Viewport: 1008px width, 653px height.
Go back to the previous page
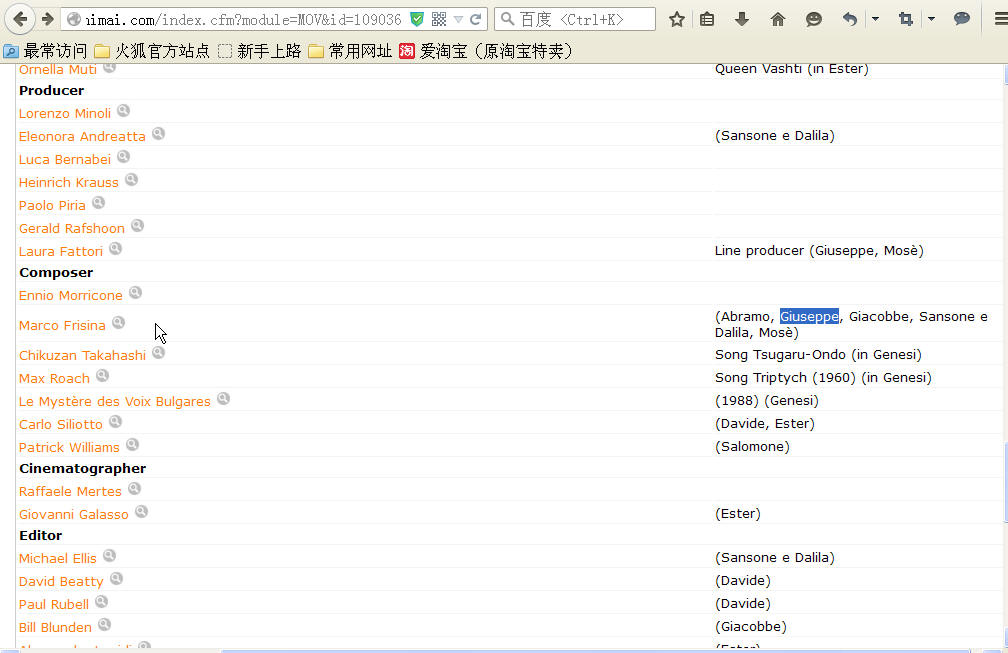tap(20, 19)
